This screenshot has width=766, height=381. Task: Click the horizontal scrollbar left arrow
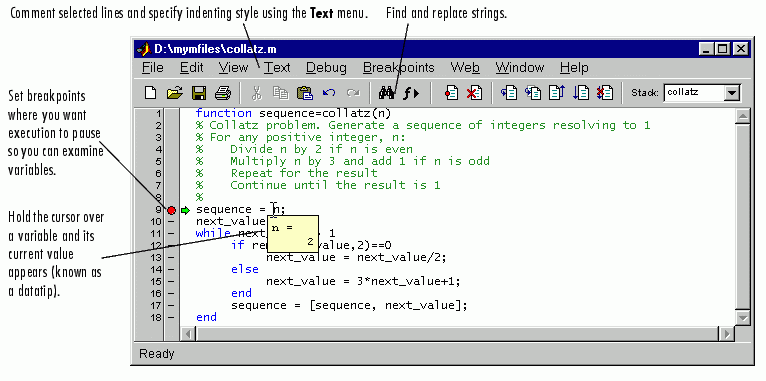pos(188,334)
